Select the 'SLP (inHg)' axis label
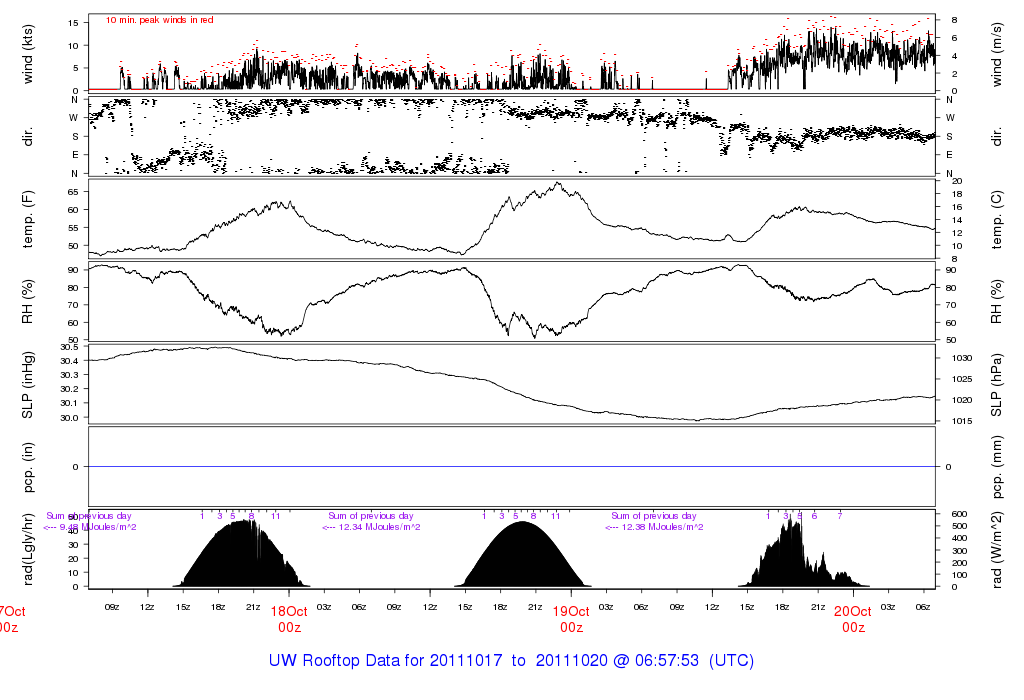1024x700 pixels. pyautogui.click(x=27, y=385)
